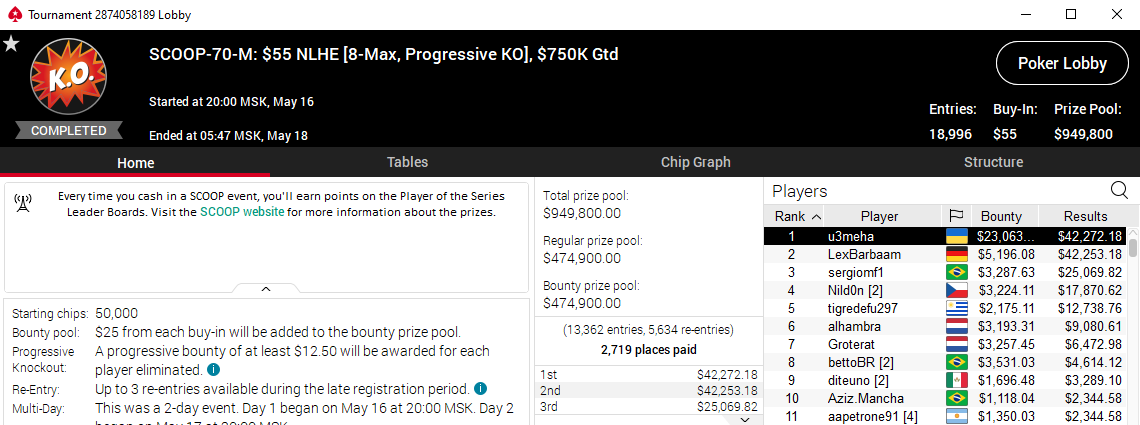Click the Progressive Knockout info icon

[213, 370]
